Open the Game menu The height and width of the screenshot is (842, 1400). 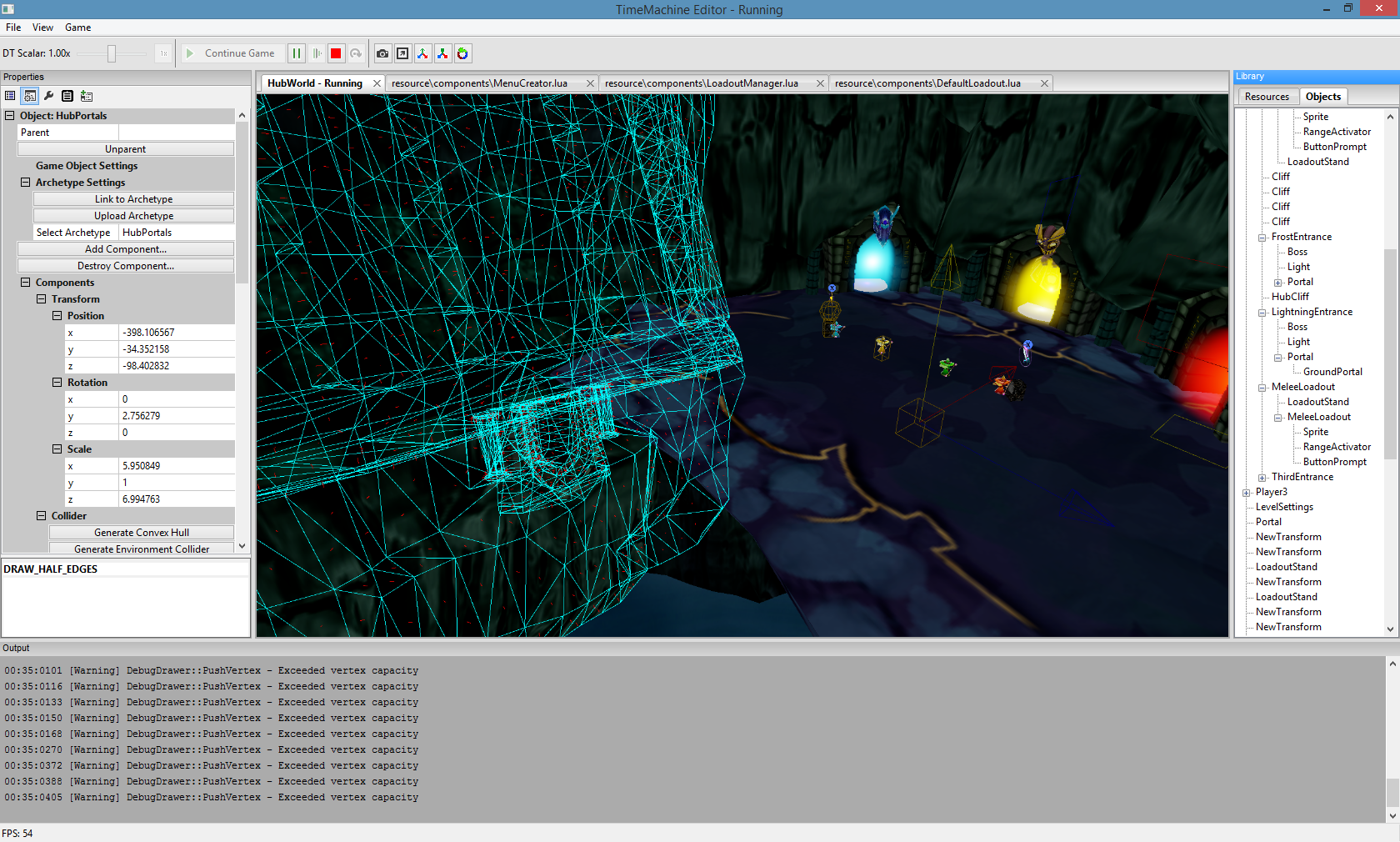tap(77, 28)
